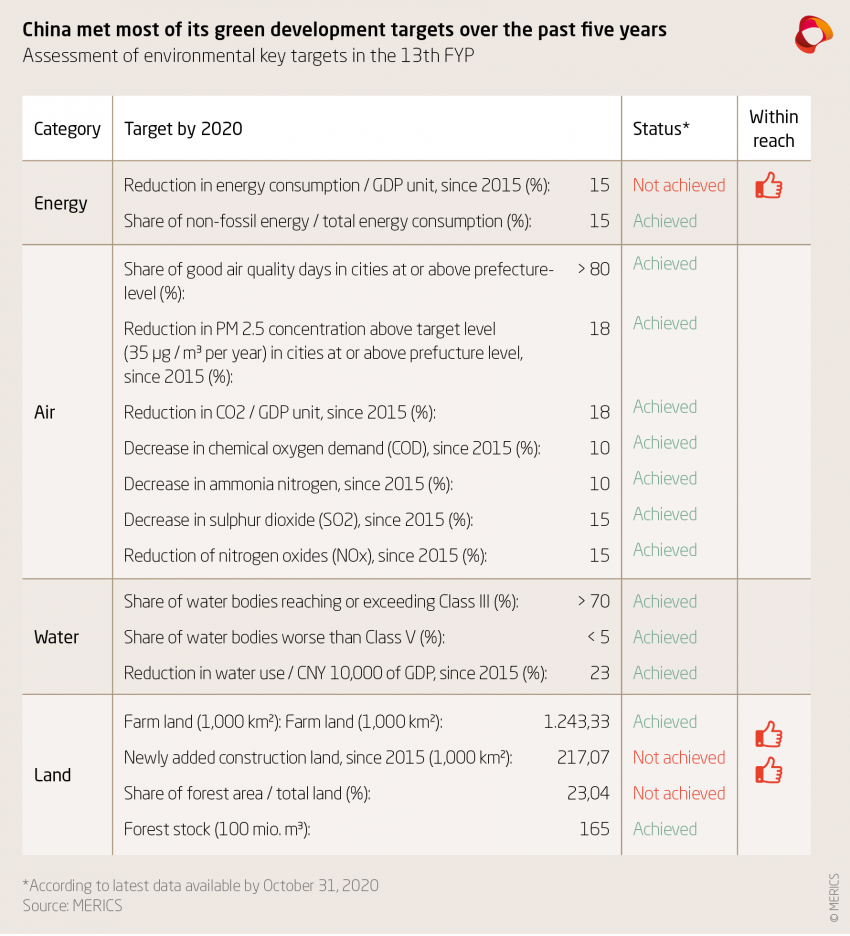Click the 'Within reach' column header
This screenshot has width=850, height=936.
[773, 129]
